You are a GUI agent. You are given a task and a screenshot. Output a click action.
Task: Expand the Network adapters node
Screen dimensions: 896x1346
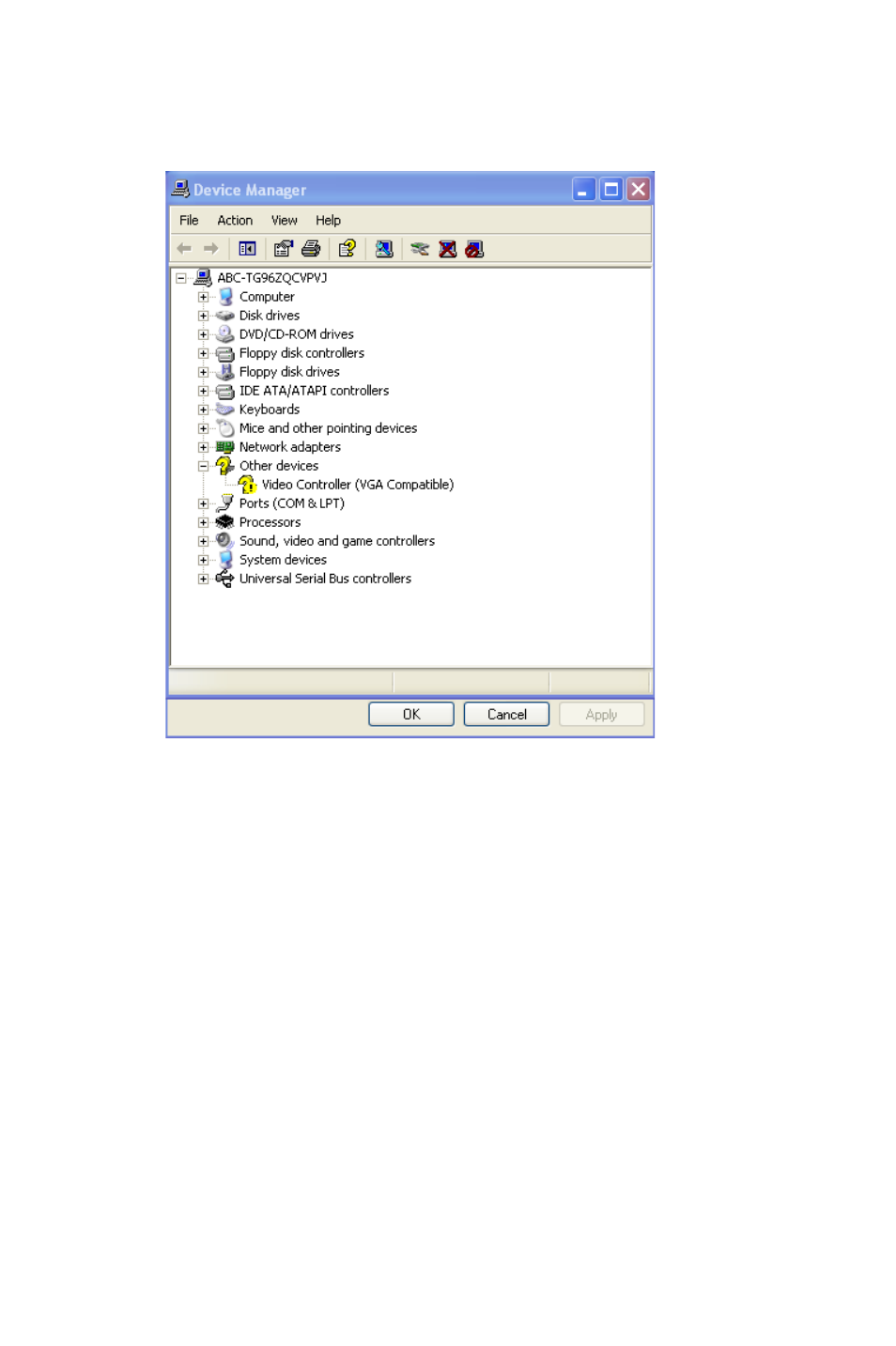pyautogui.click(x=203, y=447)
